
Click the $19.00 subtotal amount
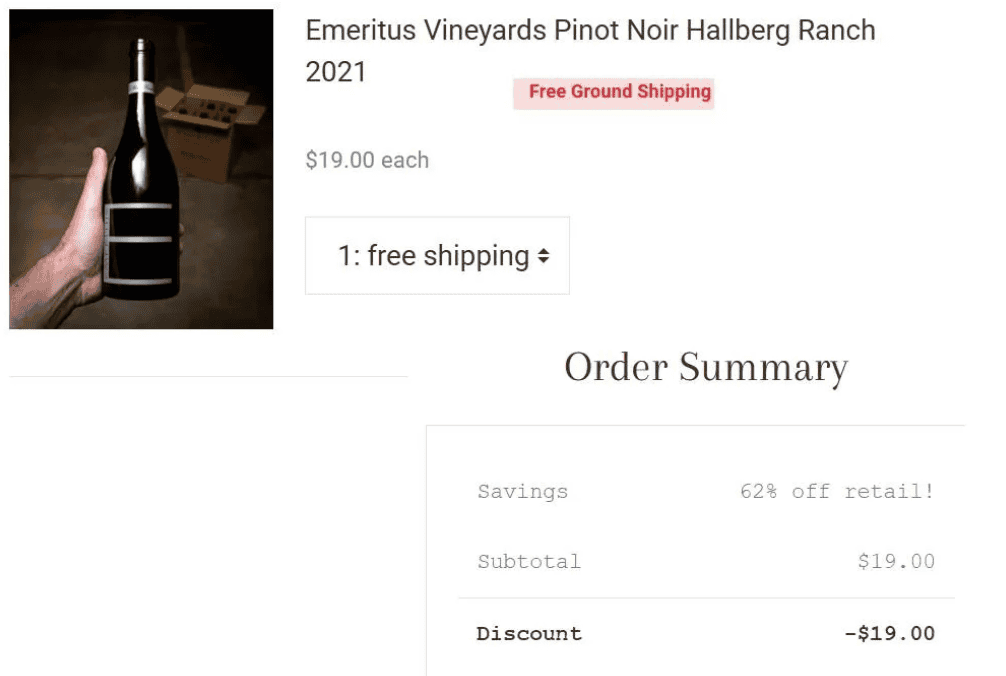pos(896,562)
